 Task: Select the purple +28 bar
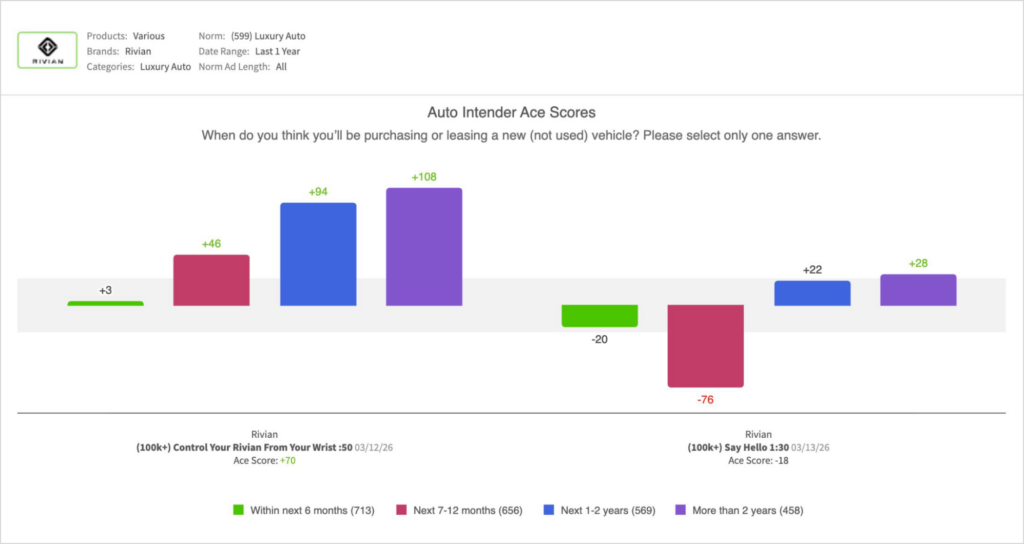(918, 290)
